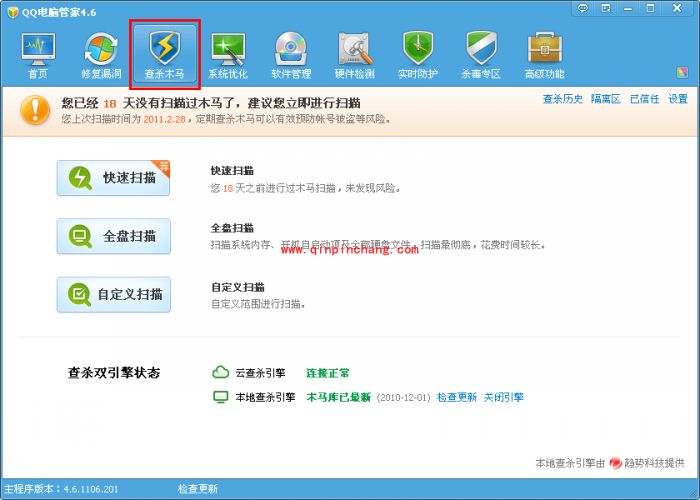Viewport: 700px width, 500px height.
Task: Open 查杀历史 scan history
Action: [562, 99]
